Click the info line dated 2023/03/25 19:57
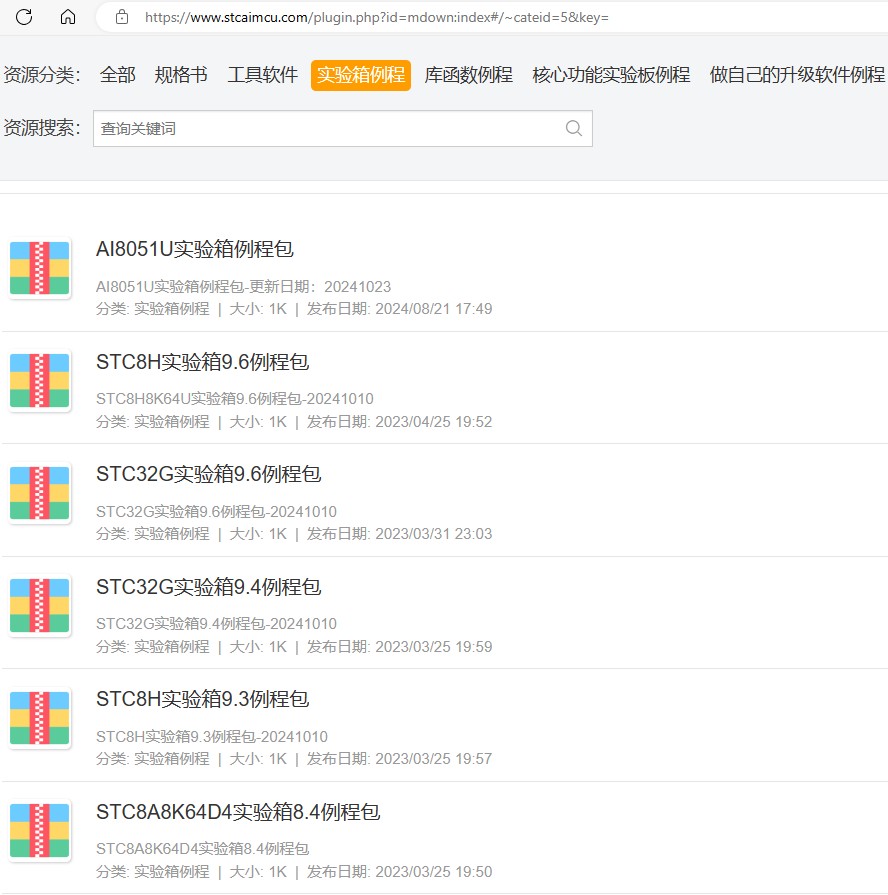888x895 pixels. (x=294, y=759)
